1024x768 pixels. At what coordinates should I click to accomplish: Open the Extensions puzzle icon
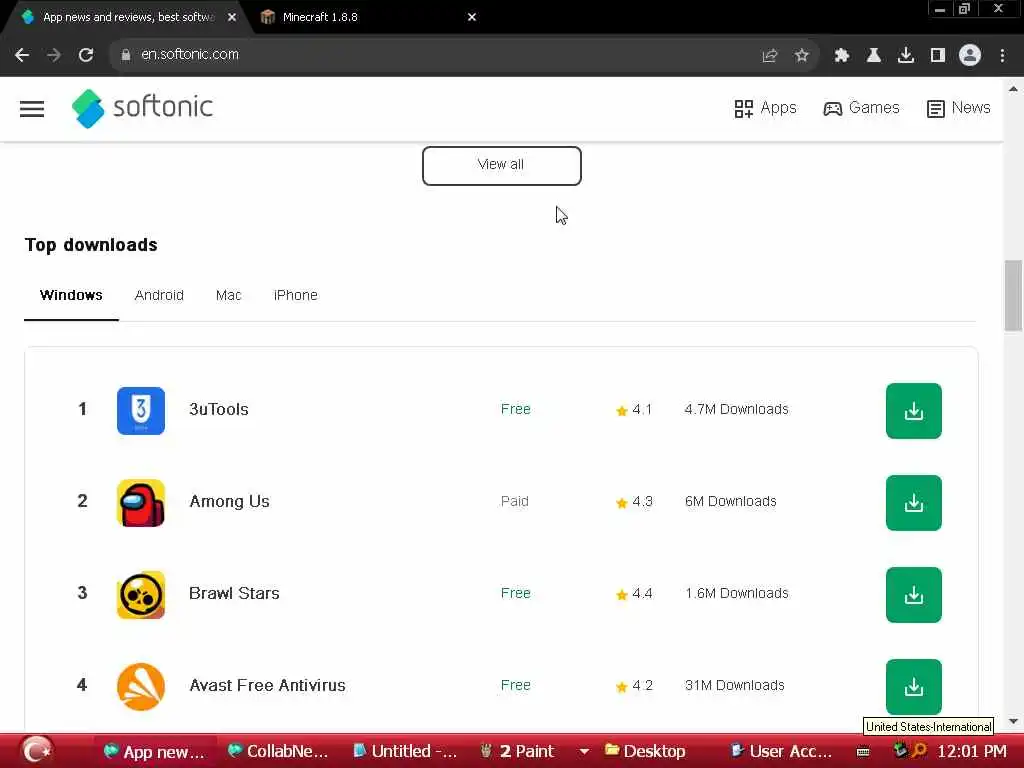(x=841, y=56)
